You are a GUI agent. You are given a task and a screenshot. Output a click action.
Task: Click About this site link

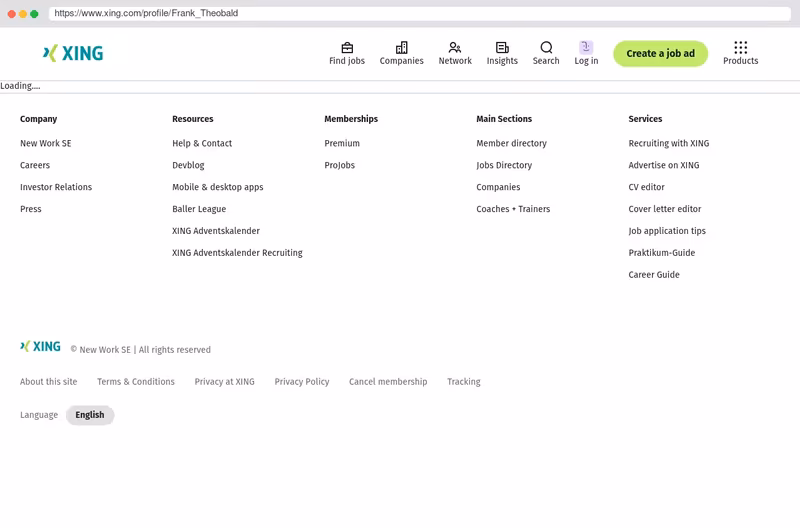click(x=48, y=382)
